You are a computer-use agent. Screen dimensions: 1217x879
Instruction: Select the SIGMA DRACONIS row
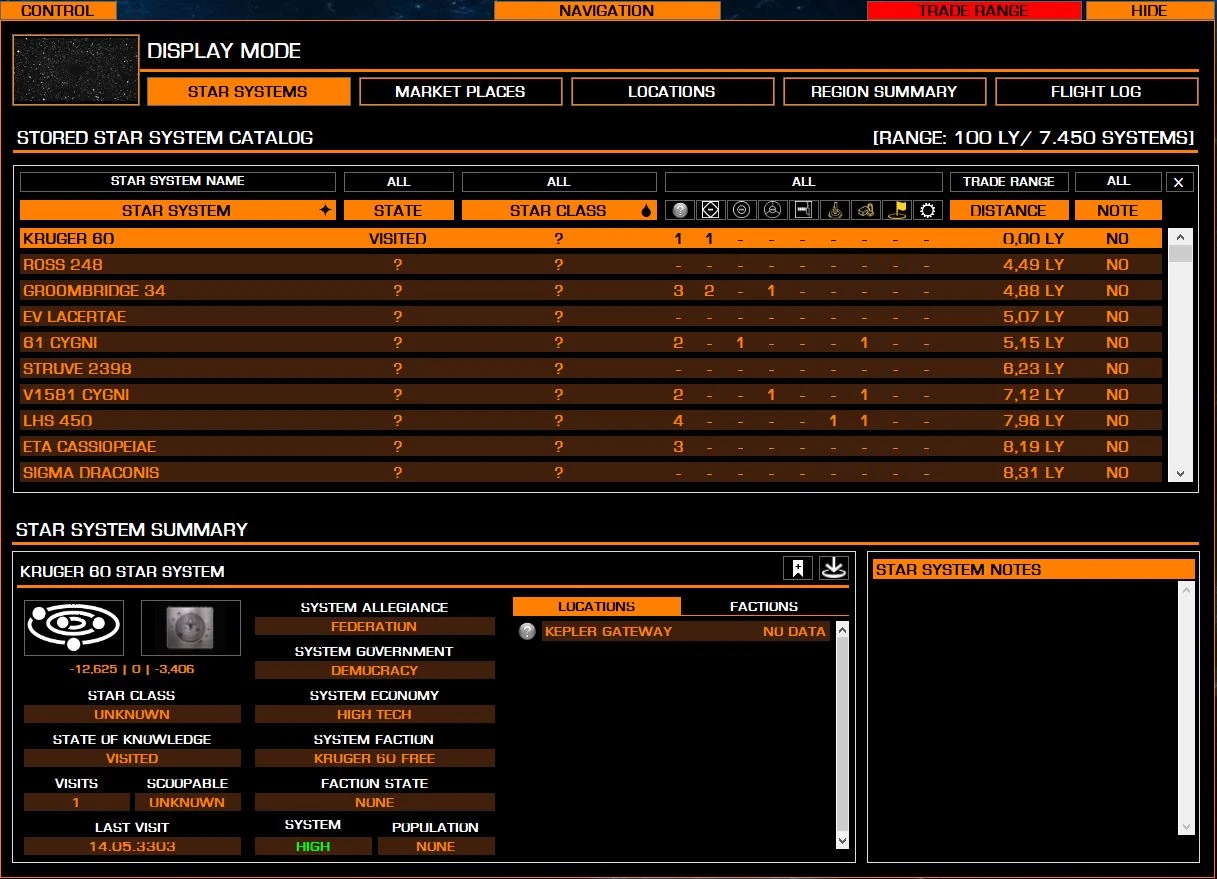591,473
